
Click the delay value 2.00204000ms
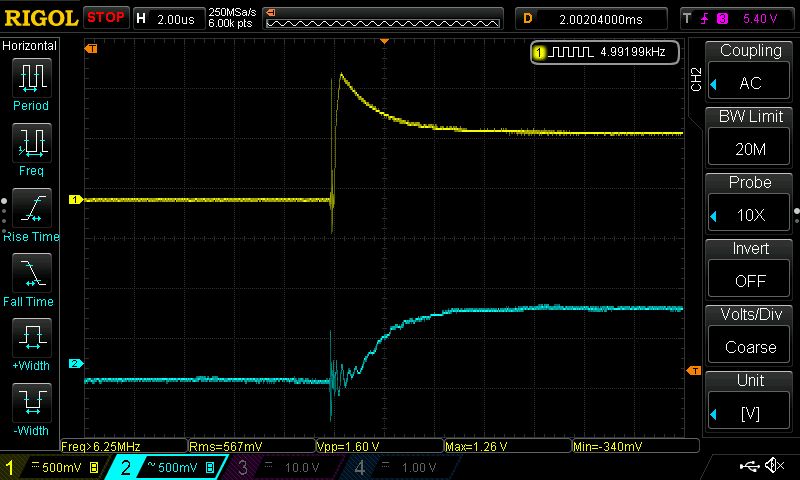coord(601,19)
